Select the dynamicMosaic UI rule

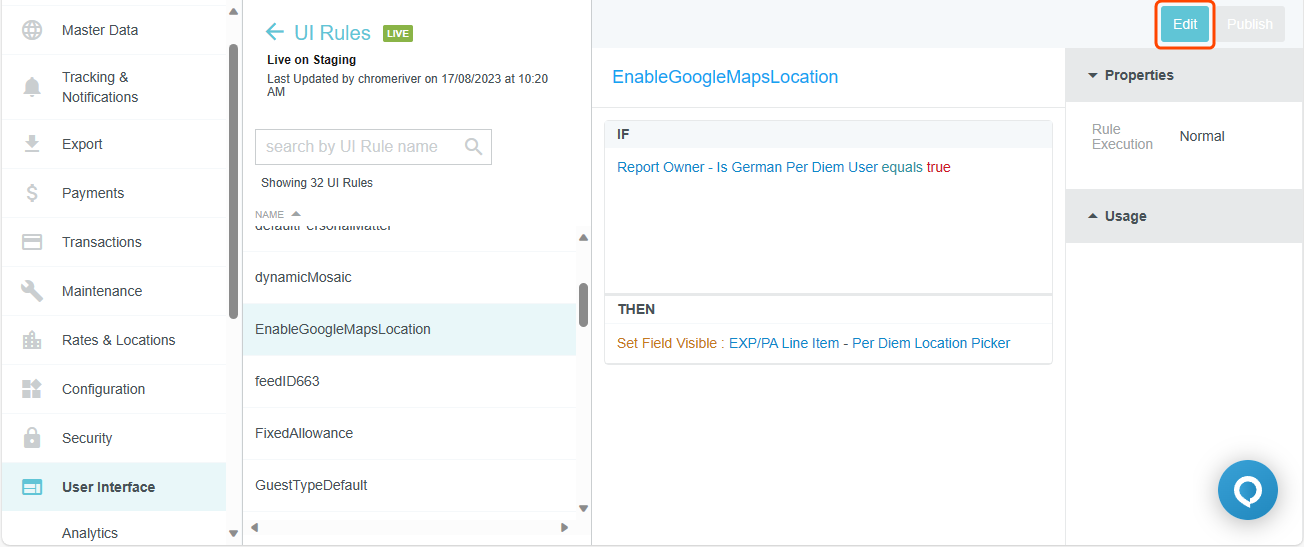tap(303, 277)
